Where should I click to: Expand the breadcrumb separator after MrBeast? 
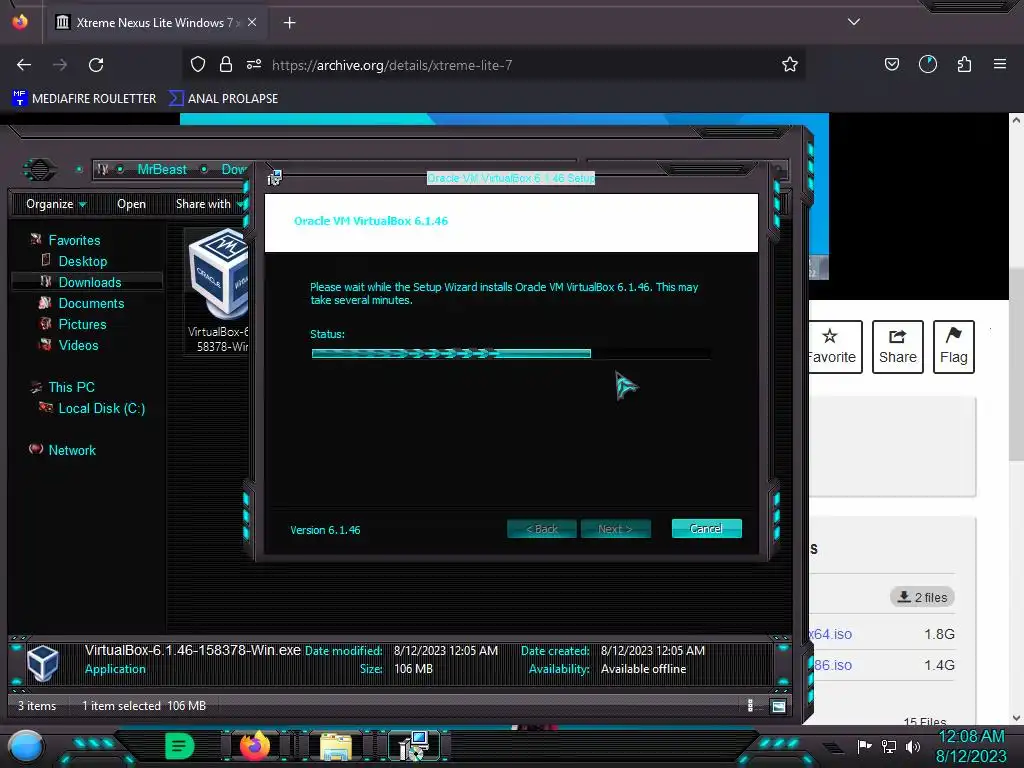point(204,169)
